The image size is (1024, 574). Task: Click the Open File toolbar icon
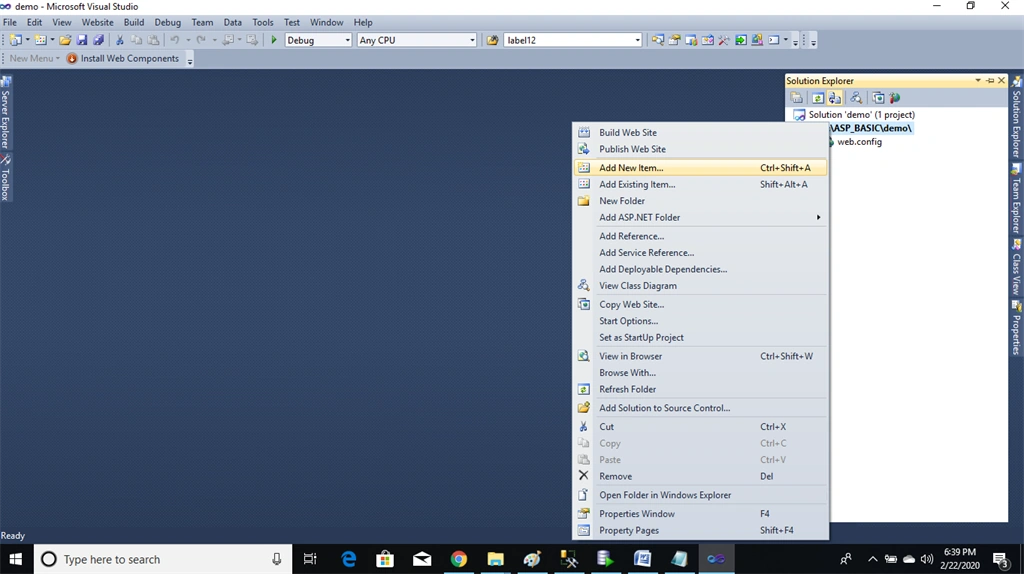[65, 40]
